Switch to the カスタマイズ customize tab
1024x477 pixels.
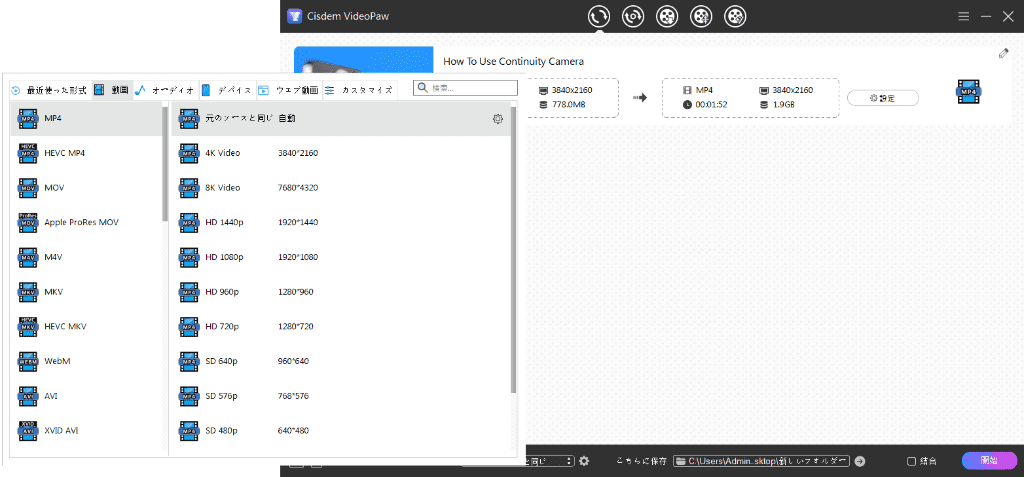(x=359, y=90)
